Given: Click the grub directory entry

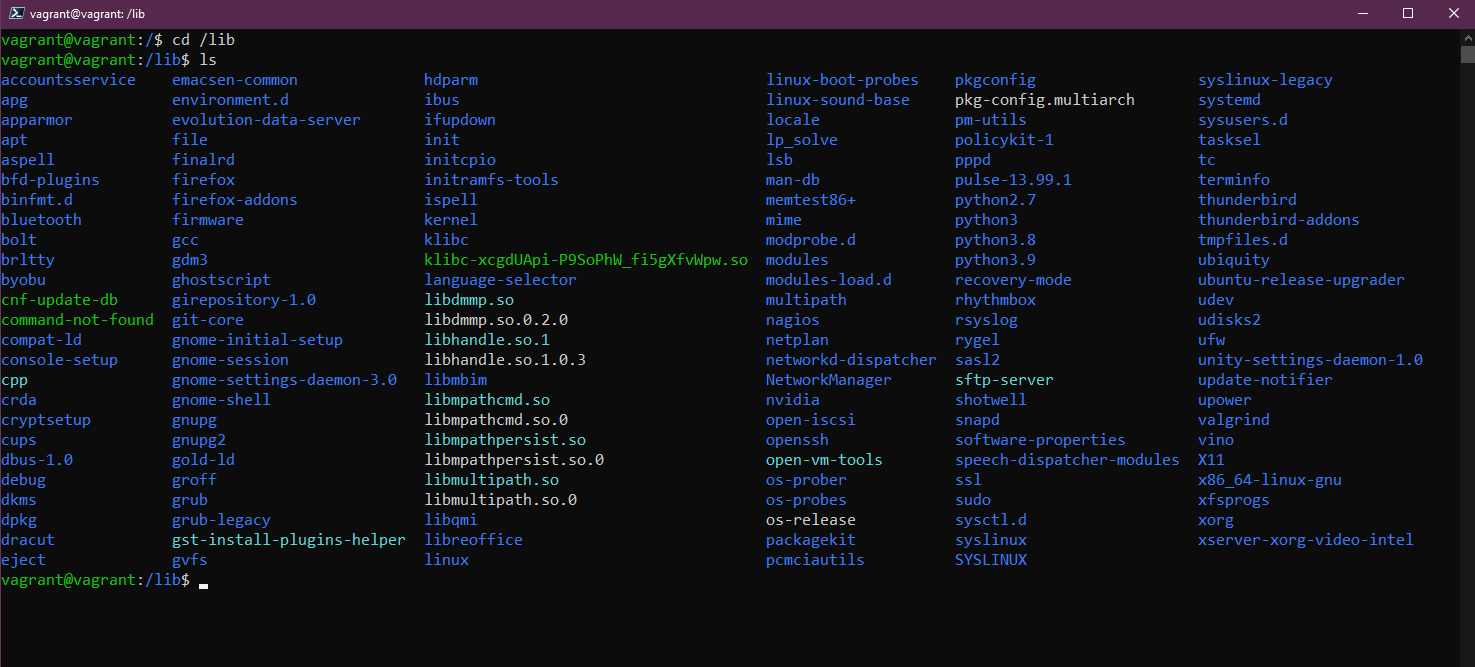Looking at the screenshot, I should click(x=189, y=499).
